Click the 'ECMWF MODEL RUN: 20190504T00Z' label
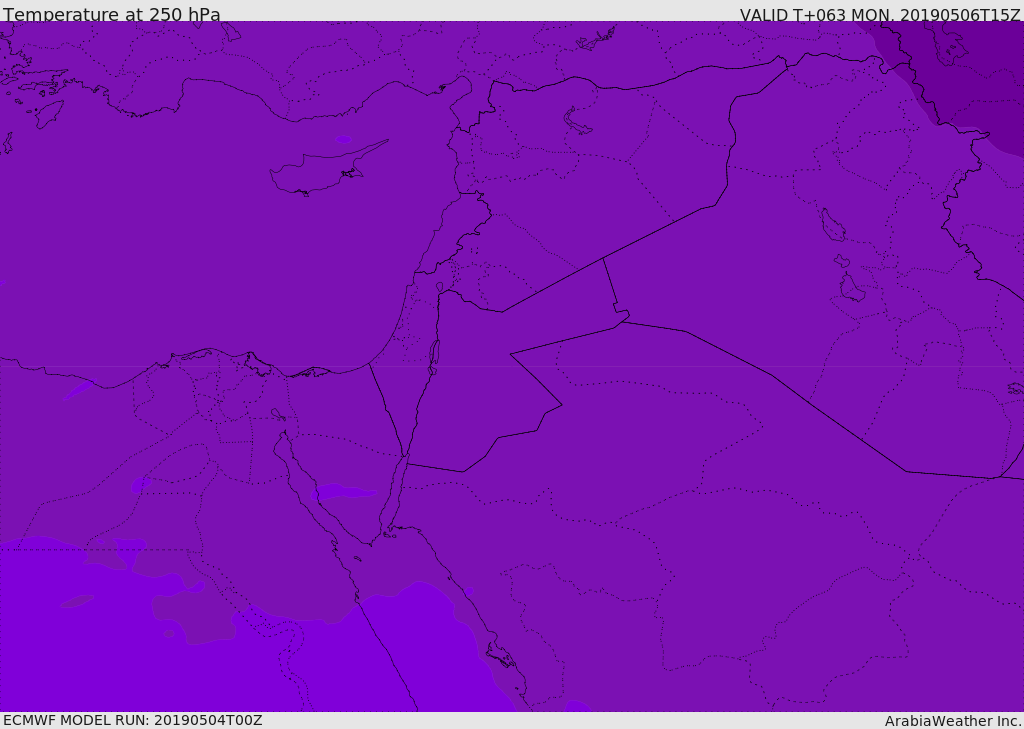1024x729 pixels. (133, 720)
